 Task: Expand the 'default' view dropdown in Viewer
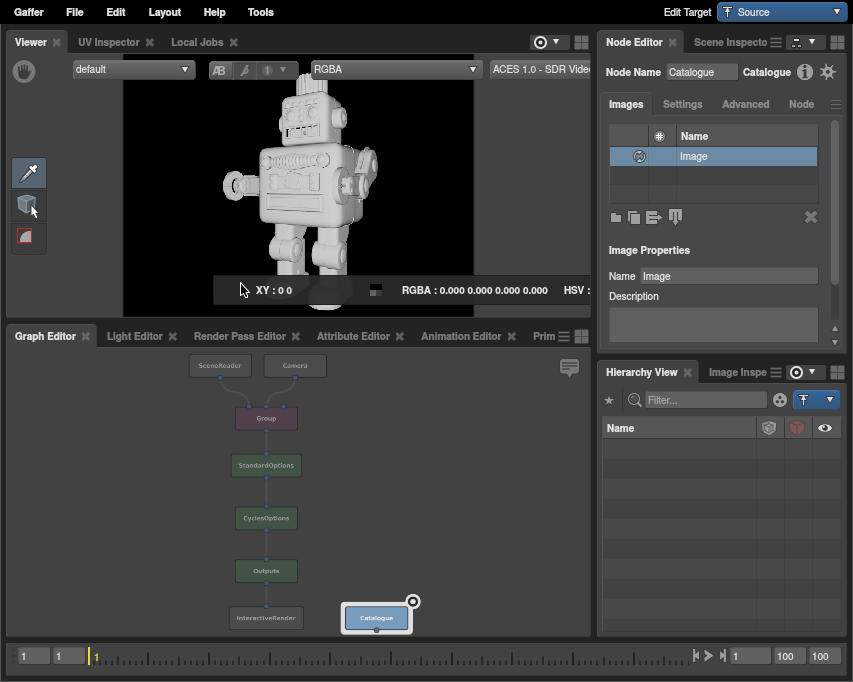[x=132, y=70]
